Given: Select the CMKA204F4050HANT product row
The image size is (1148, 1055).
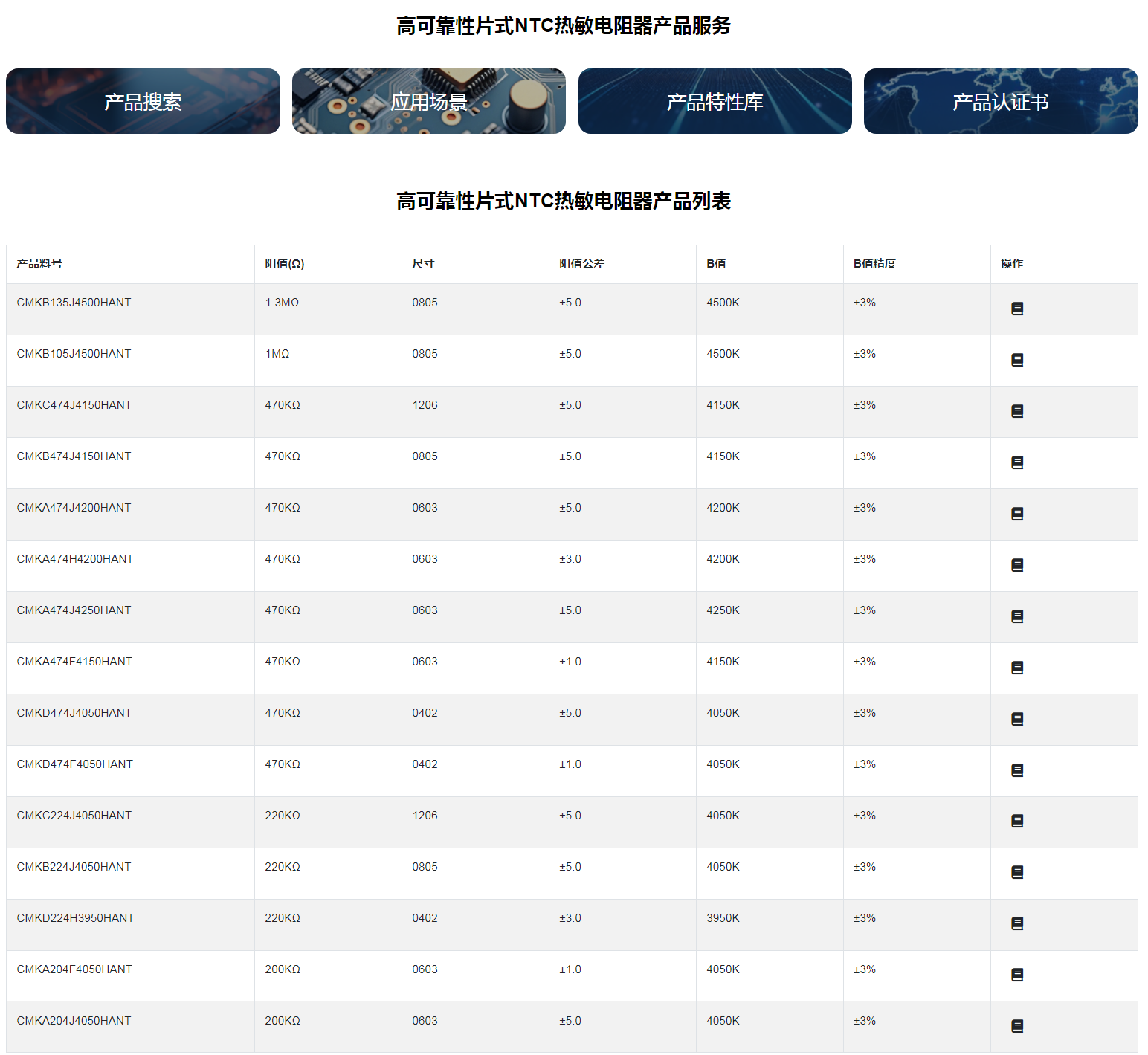Looking at the screenshot, I should [x=297, y=975].
